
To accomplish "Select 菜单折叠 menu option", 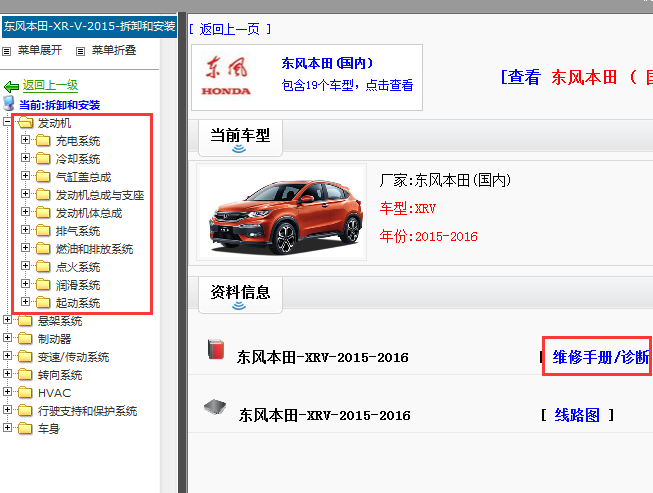I will pyautogui.click(x=114, y=50).
